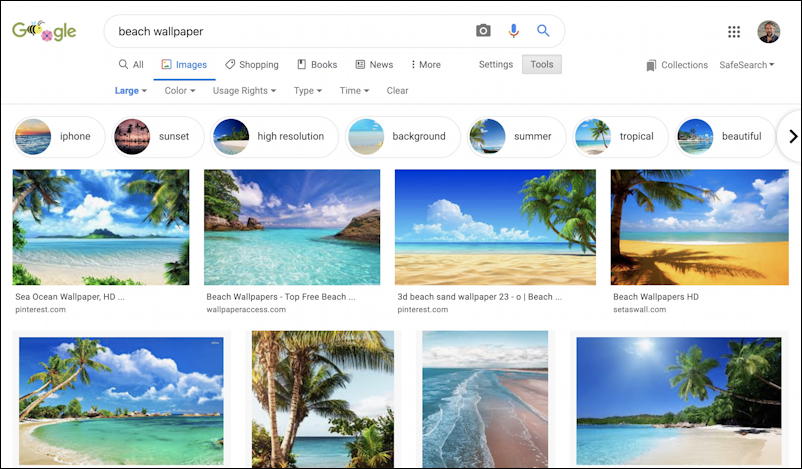Show more suggestion chips with right arrow

click(x=792, y=137)
